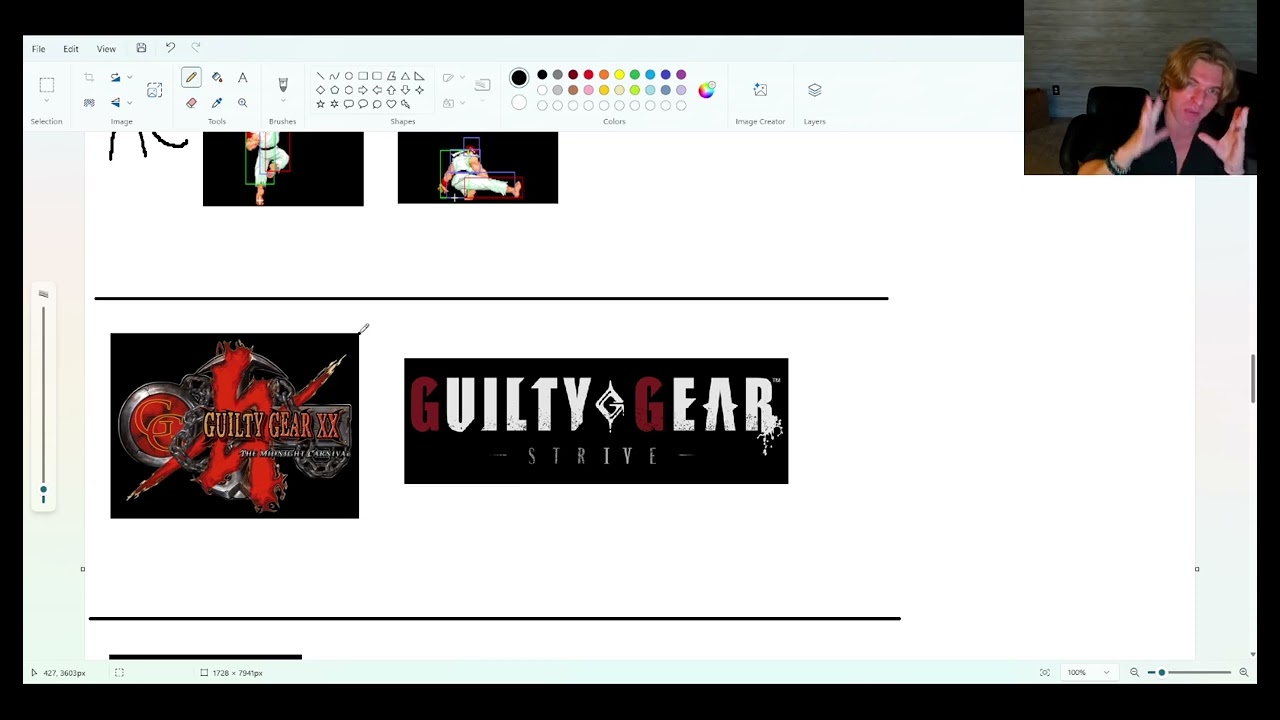This screenshot has width=1280, height=720.
Task: Pick the purple color swatch
Action: 681,75
